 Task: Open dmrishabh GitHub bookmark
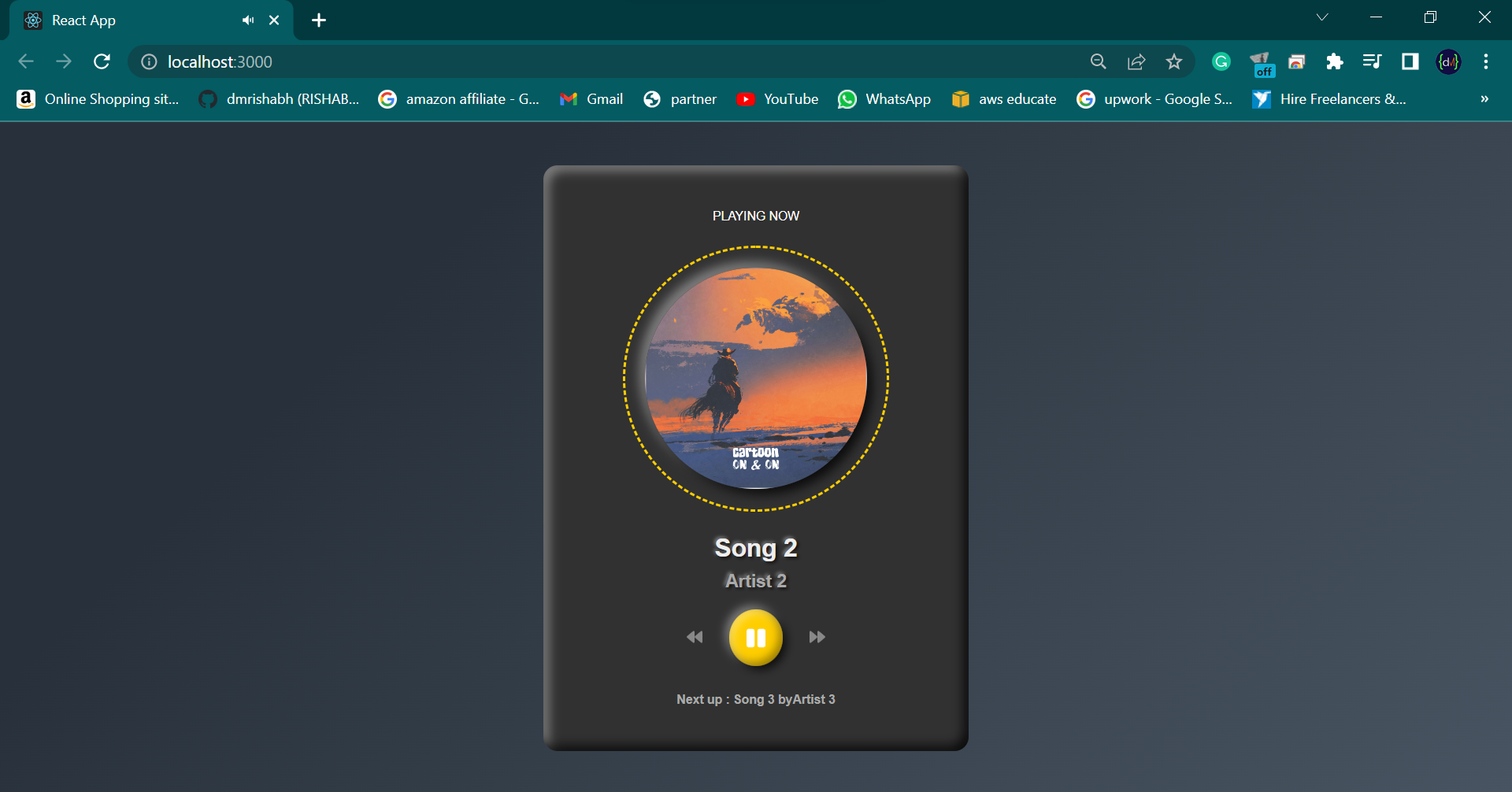(280, 99)
